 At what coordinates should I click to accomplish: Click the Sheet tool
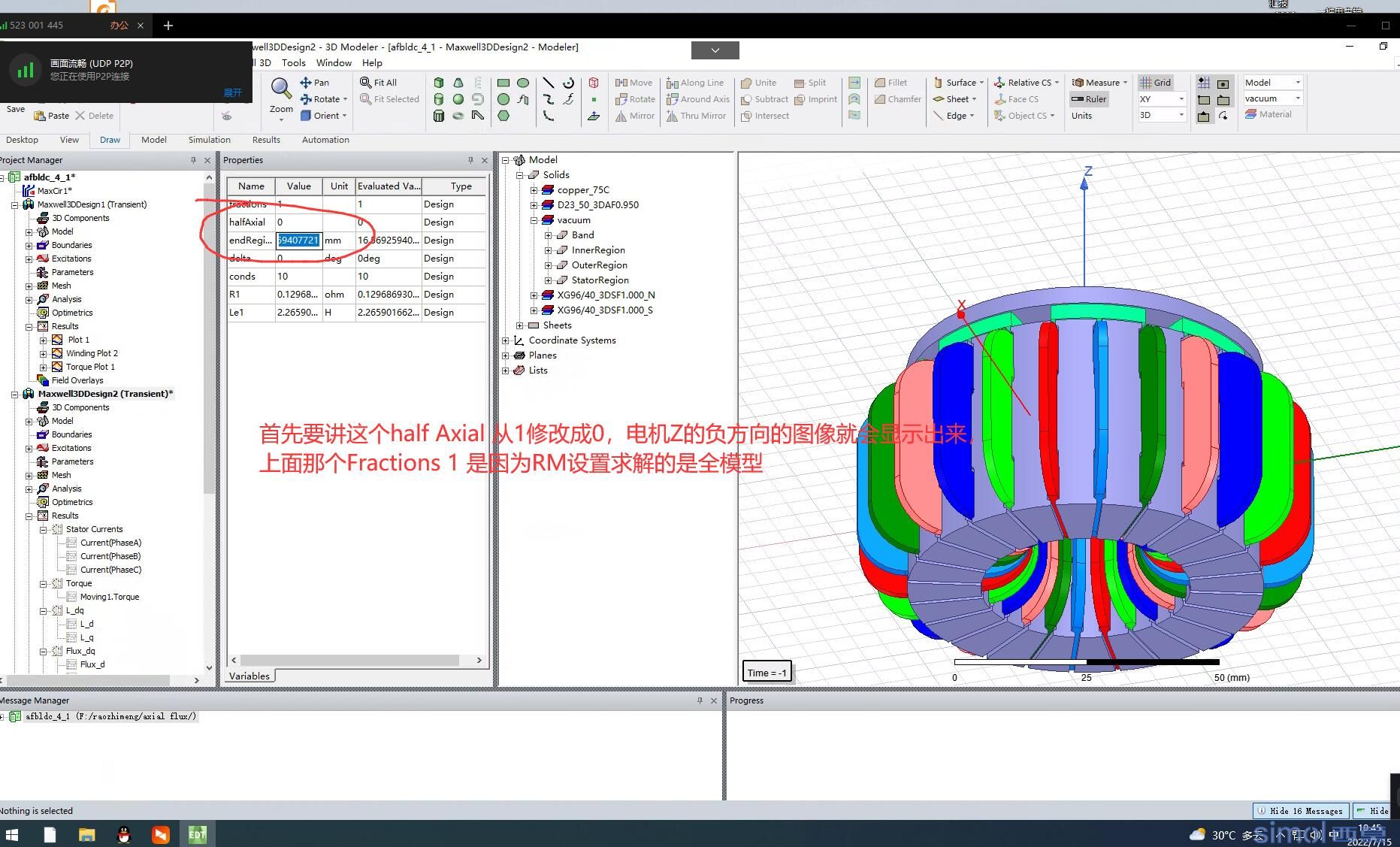coord(954,99)
